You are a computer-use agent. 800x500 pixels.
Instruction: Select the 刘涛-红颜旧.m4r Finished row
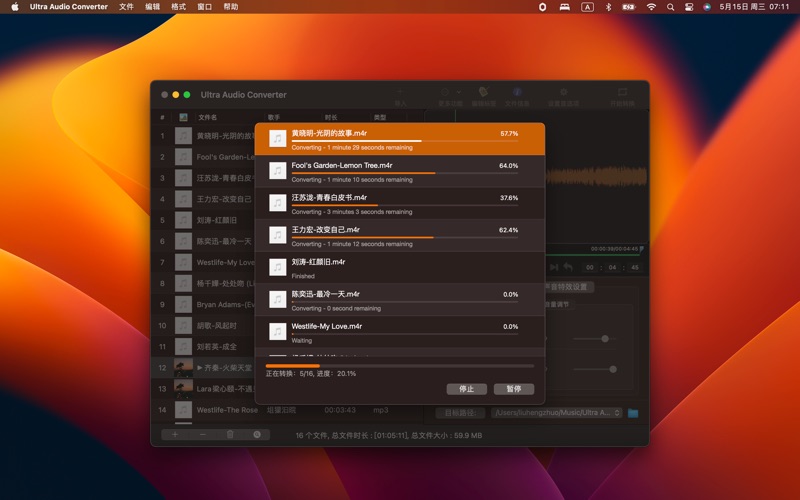point(399,267)
